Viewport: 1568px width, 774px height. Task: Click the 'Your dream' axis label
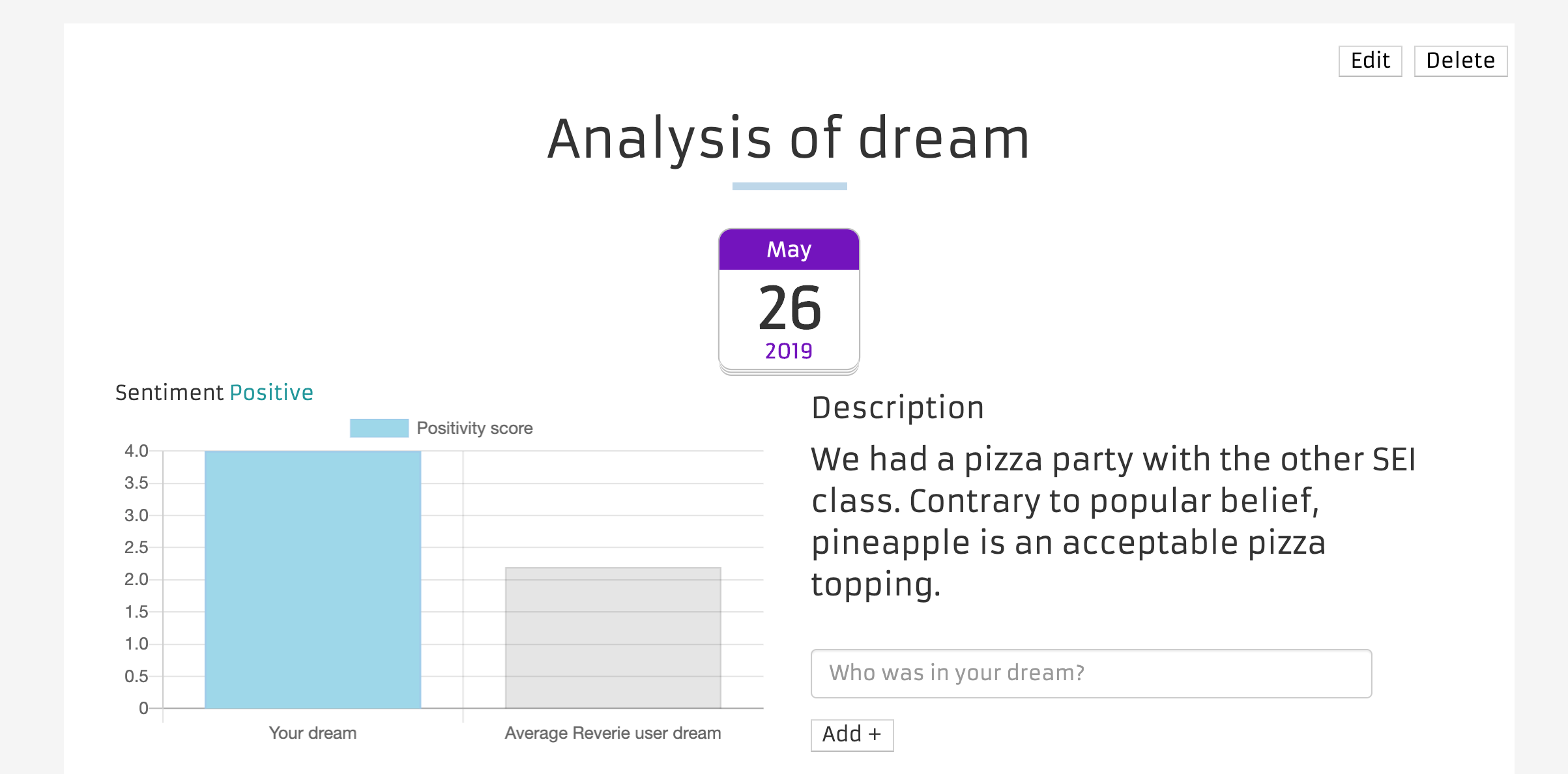pos(313,733)
